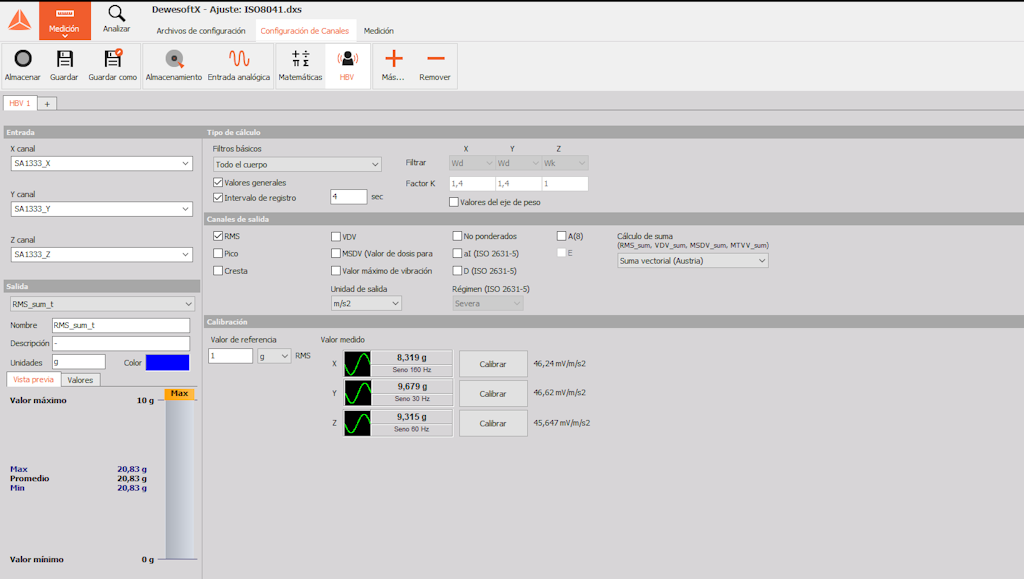Click the Unidades input field
The height and width of the screenshot is (579, 1024).
click(78, 362)
